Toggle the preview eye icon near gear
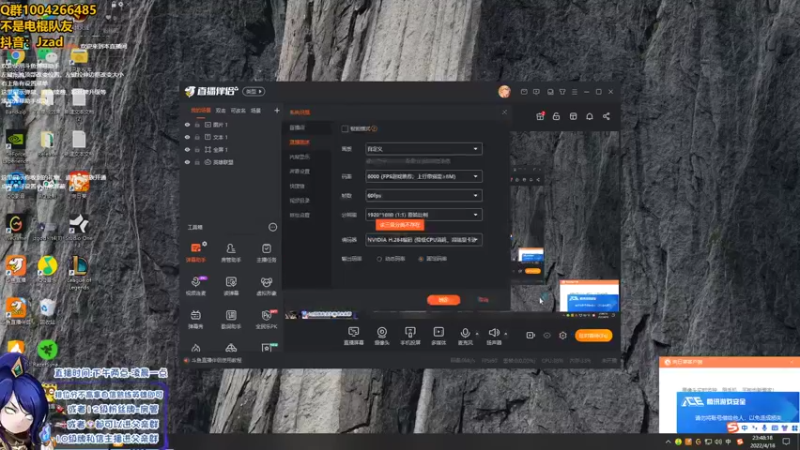The width and height of the screenshot is (800, 450). 547,335
